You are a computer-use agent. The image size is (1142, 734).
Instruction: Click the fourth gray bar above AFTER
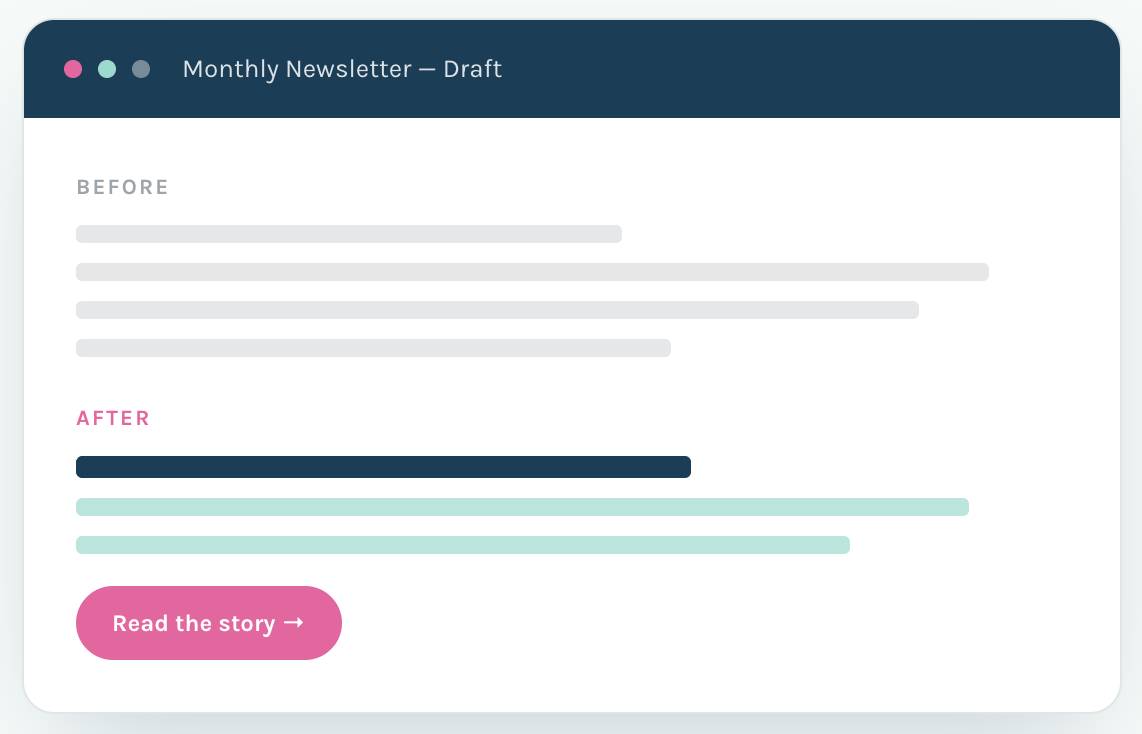[x=374, y=347]
